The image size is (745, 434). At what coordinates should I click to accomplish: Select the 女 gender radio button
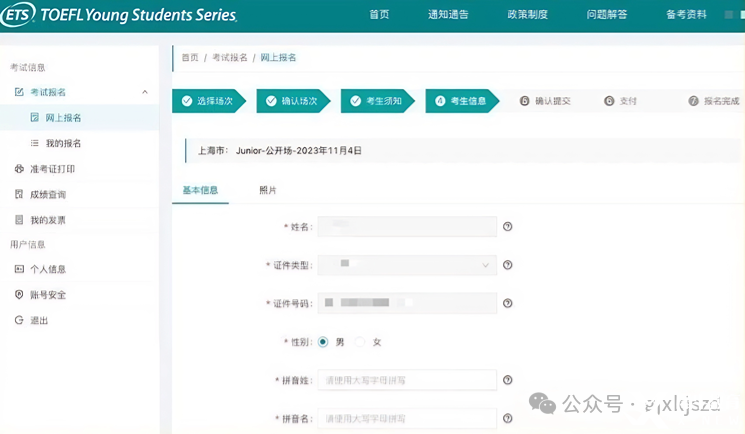pos(360,342)
